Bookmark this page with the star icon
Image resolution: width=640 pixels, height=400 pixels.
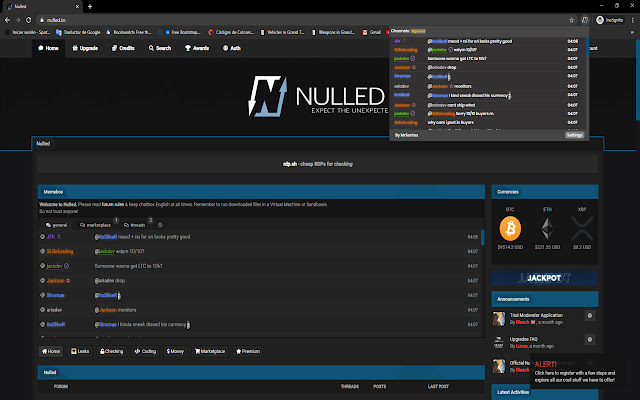571,20
